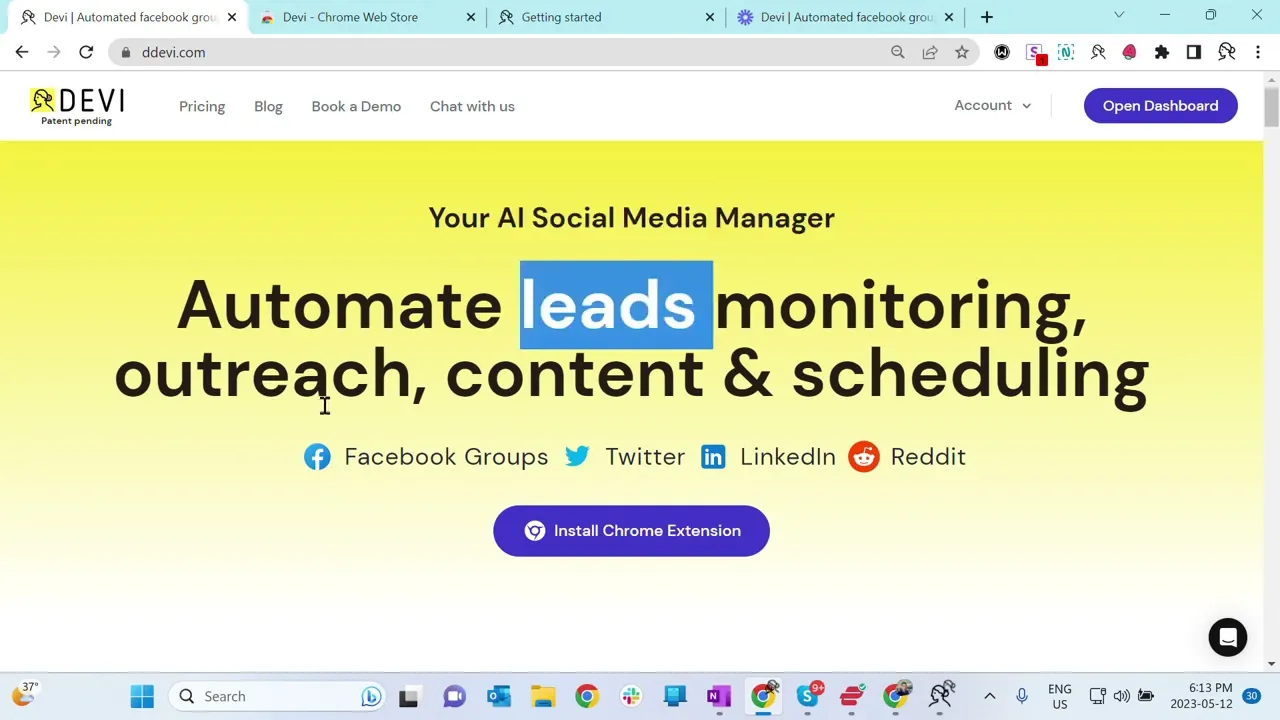The width and height of the screenshot is (1280, 720).
Task: Open the purple S extension with badge
Action: [1035, 53]
